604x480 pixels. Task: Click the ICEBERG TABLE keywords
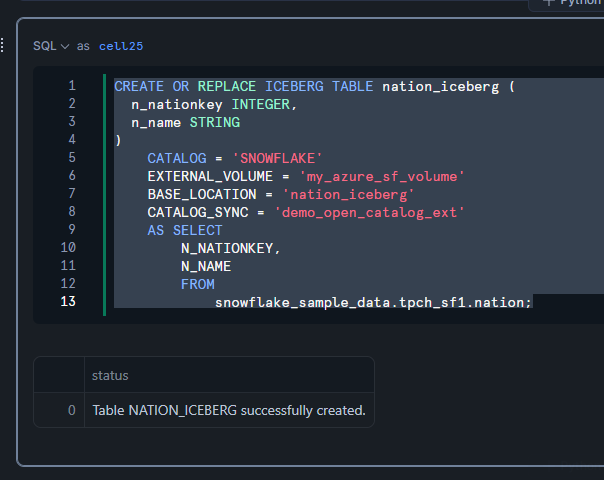click(x=319, y=86)
